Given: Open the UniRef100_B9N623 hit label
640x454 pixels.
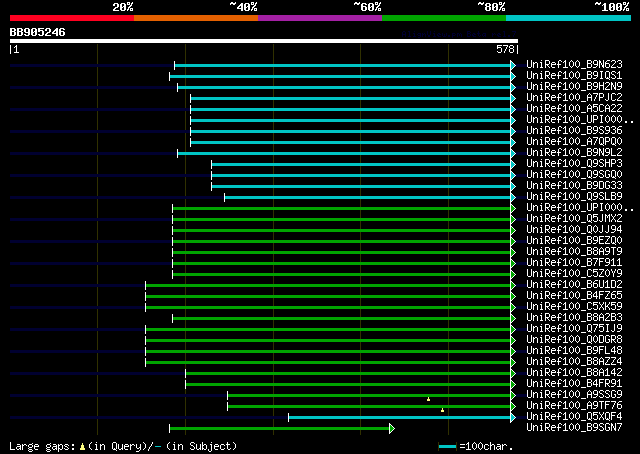Looking at the screenshot, I should click(574, 65).
